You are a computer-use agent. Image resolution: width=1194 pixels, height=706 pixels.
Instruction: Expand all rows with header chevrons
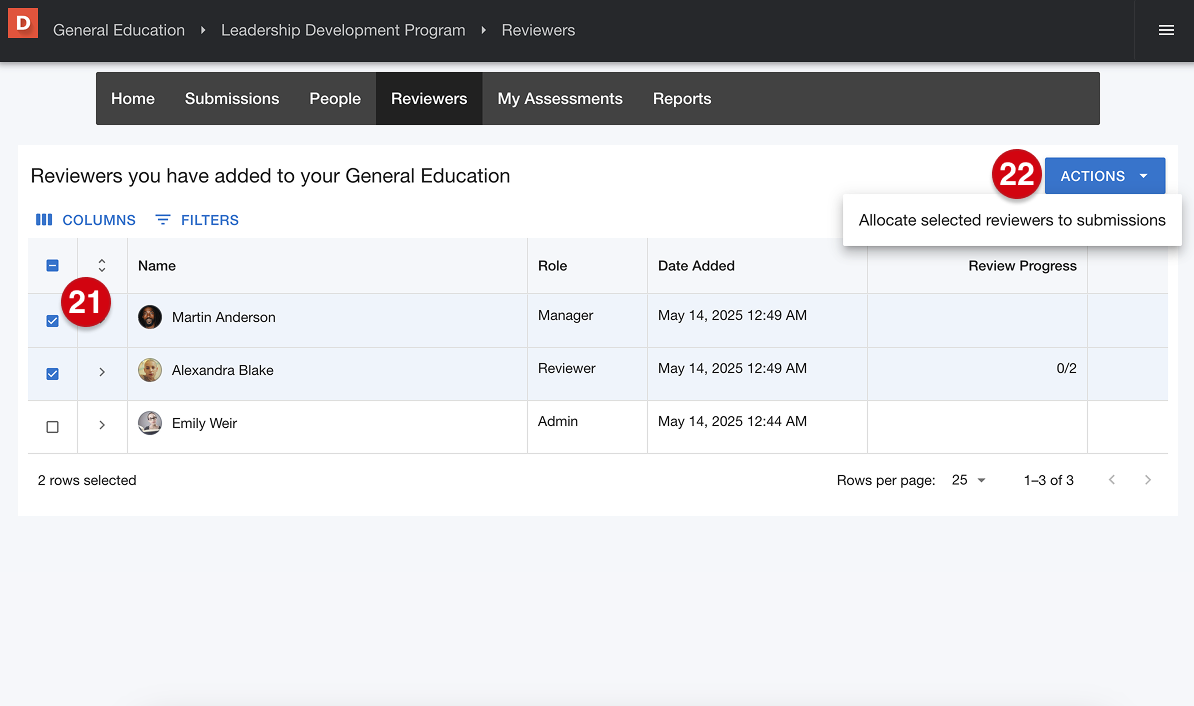pos(102,266)
